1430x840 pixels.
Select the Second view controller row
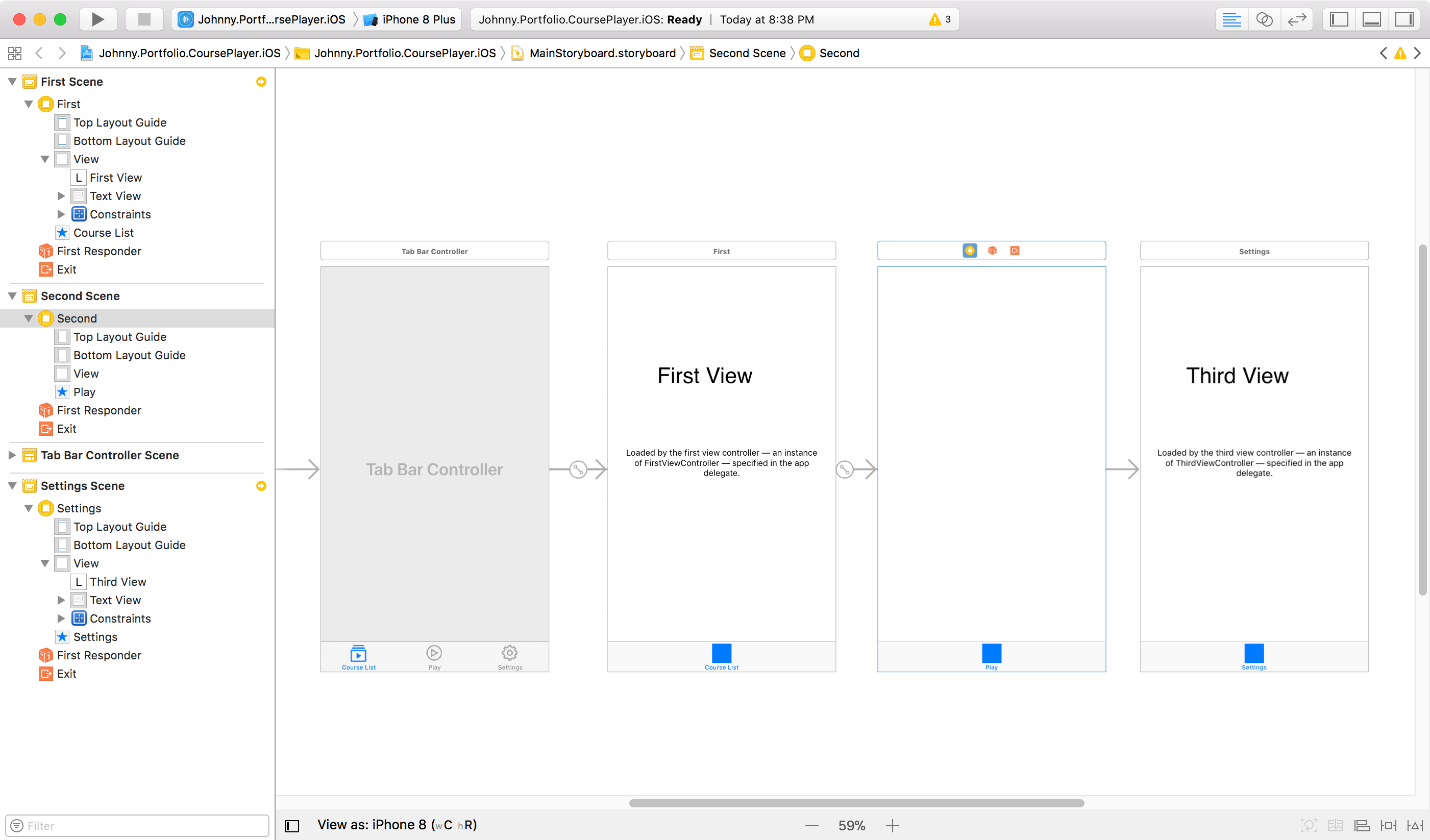pyautogui.click(x=137, y=318)
